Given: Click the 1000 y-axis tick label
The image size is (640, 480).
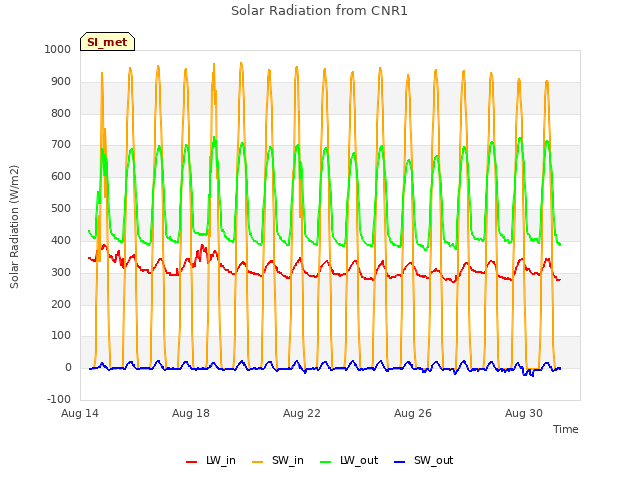Looking at the screenshot, I should [58, 49].
